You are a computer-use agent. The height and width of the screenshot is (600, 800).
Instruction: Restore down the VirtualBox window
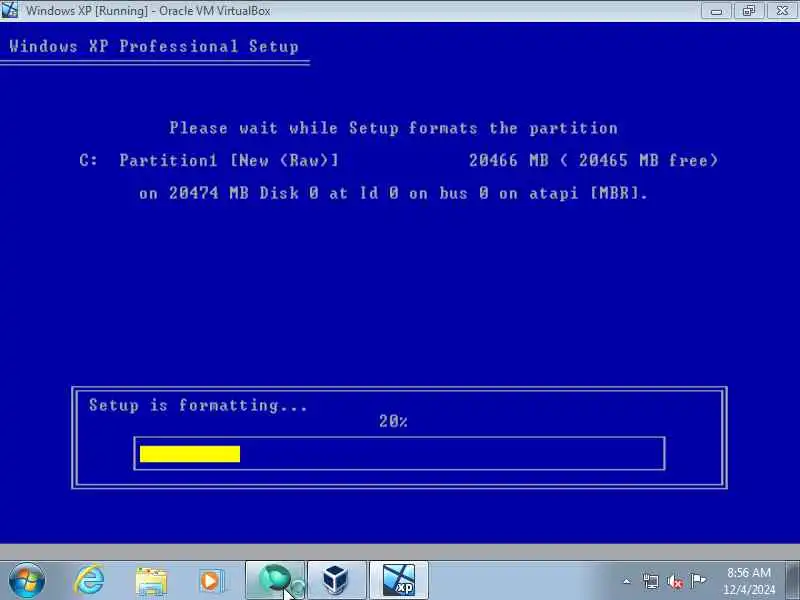tap(748, 11)
